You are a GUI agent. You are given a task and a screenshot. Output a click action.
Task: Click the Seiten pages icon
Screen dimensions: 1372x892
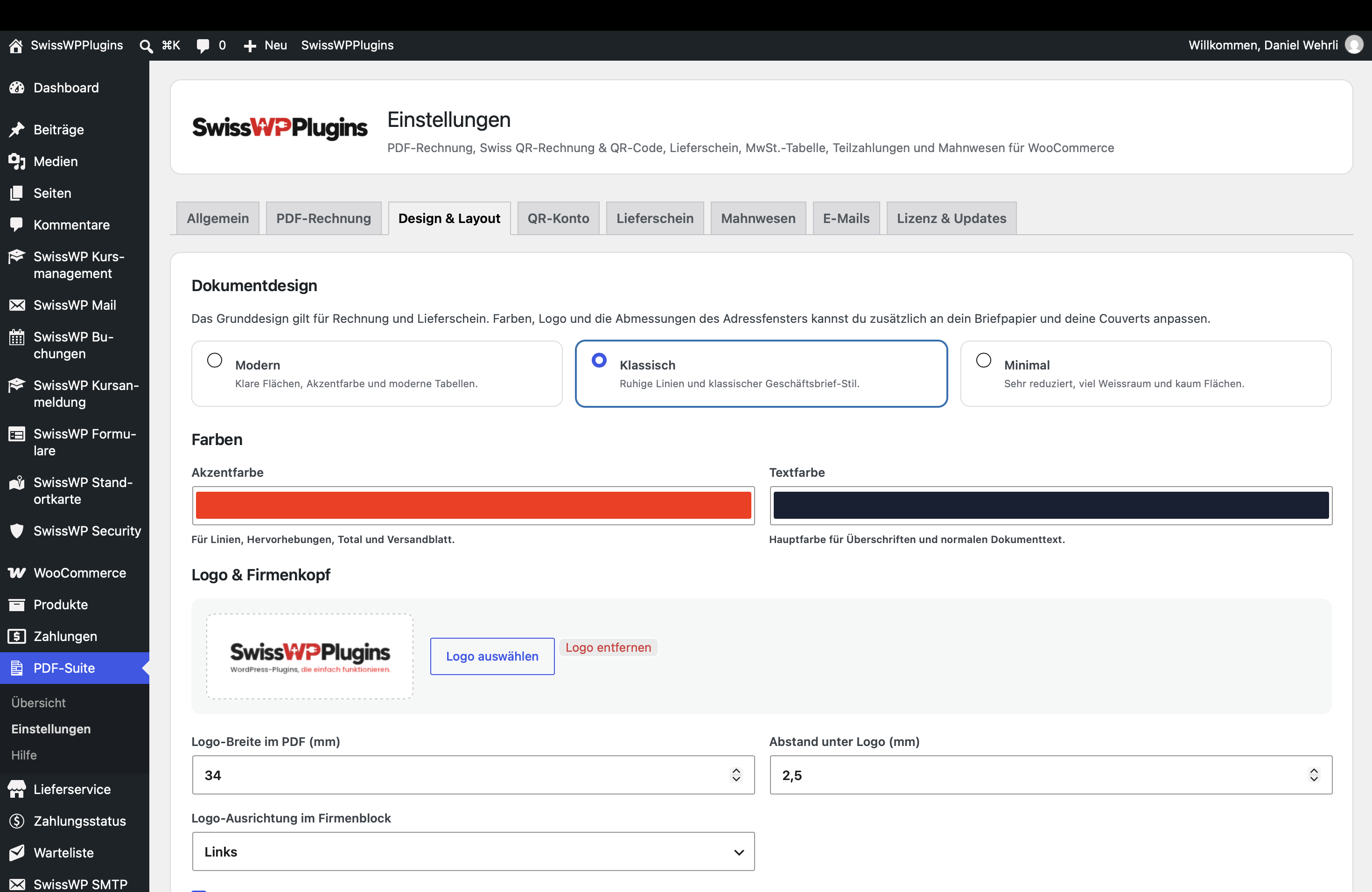17,193
